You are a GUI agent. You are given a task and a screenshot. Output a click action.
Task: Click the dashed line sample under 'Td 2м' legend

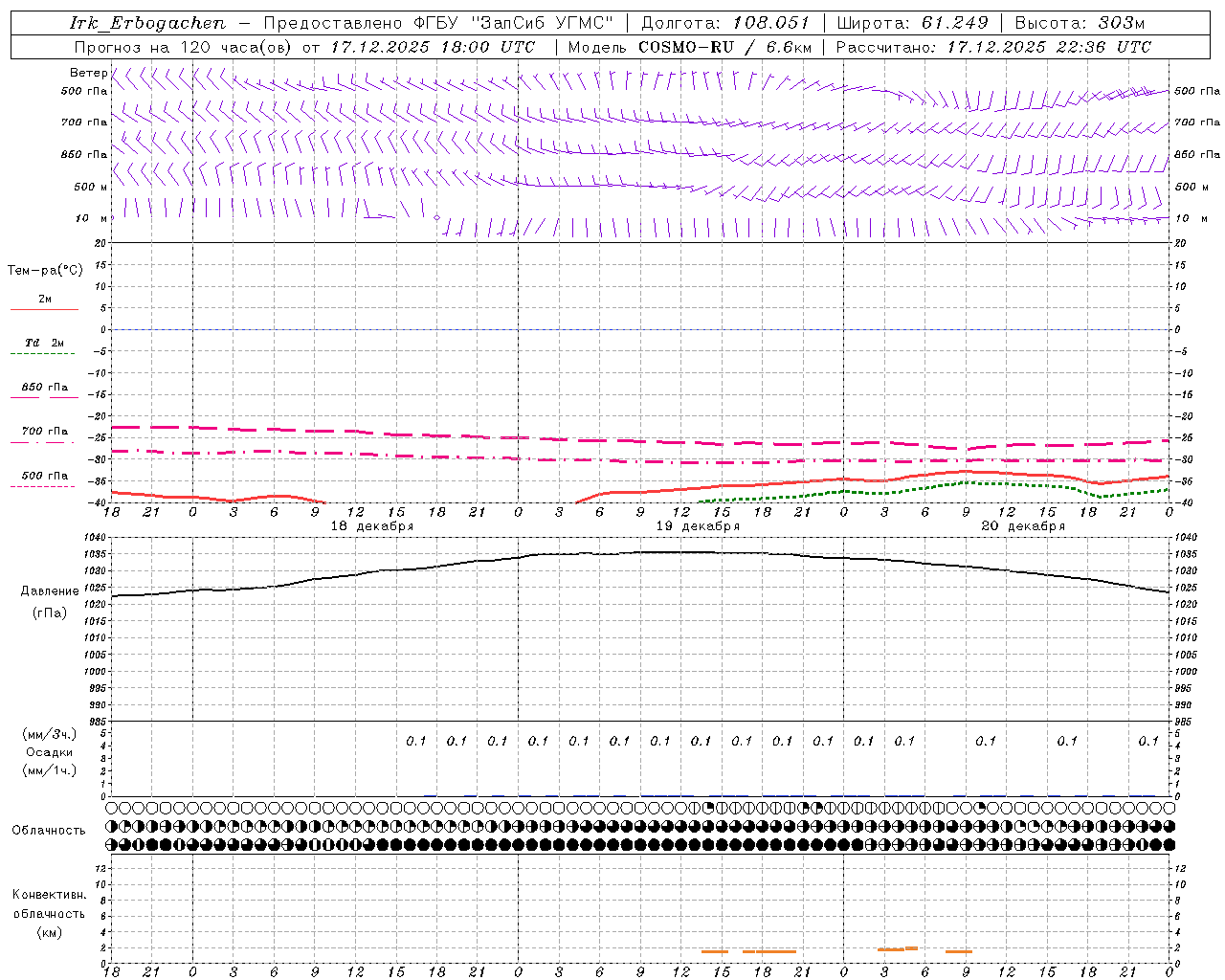point(42,354)
